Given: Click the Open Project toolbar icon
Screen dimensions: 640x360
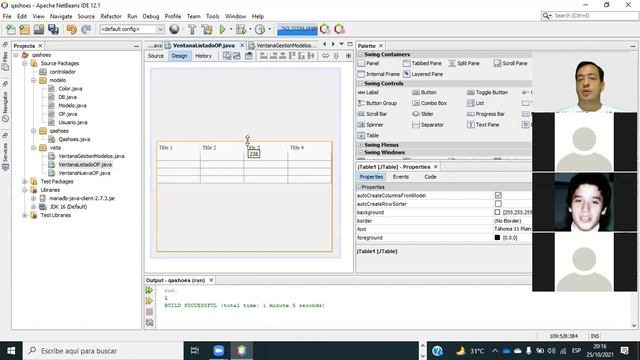Looking at the screenshot, I should (39, 29).
